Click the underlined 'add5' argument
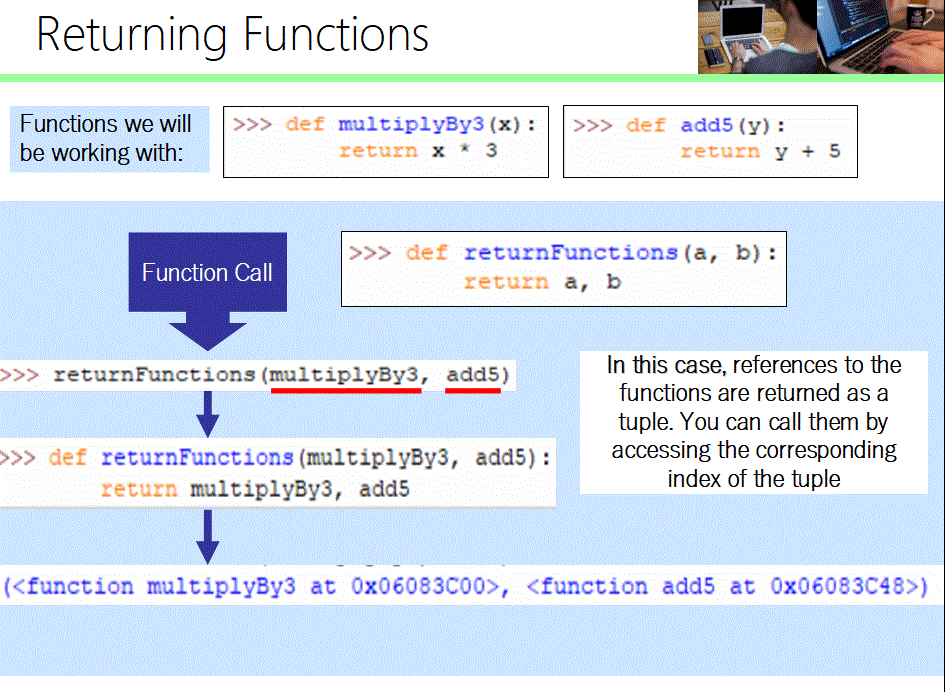 pyautogui.click(x=473, y=375)
